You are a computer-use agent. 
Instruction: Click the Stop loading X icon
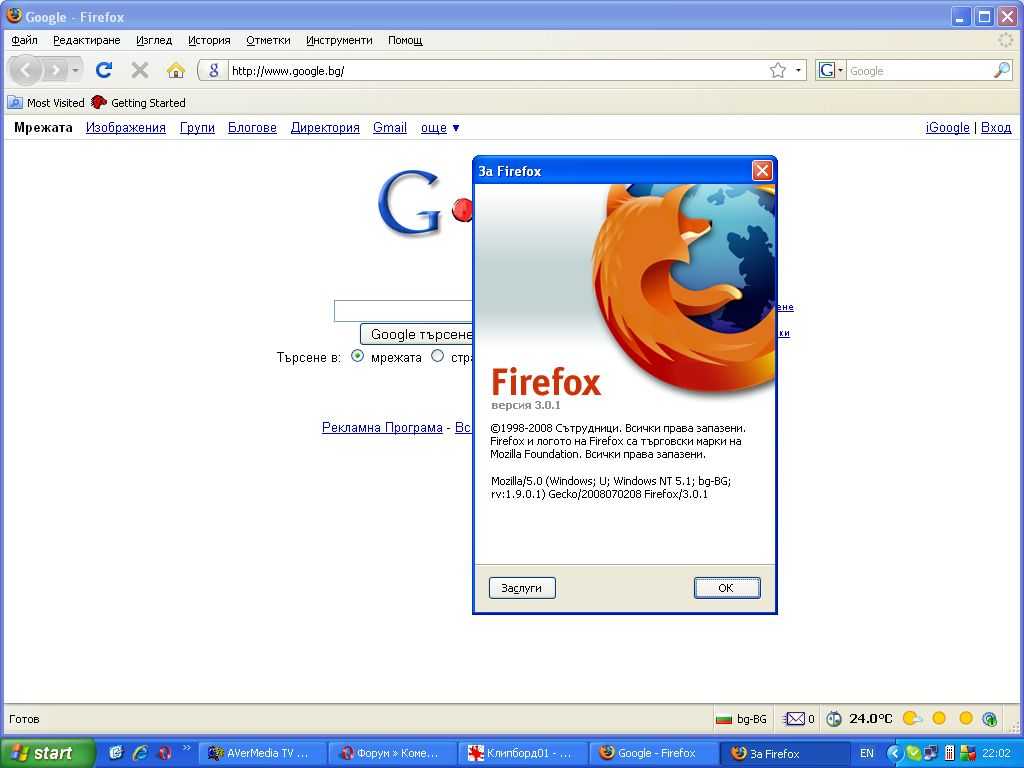140,70
